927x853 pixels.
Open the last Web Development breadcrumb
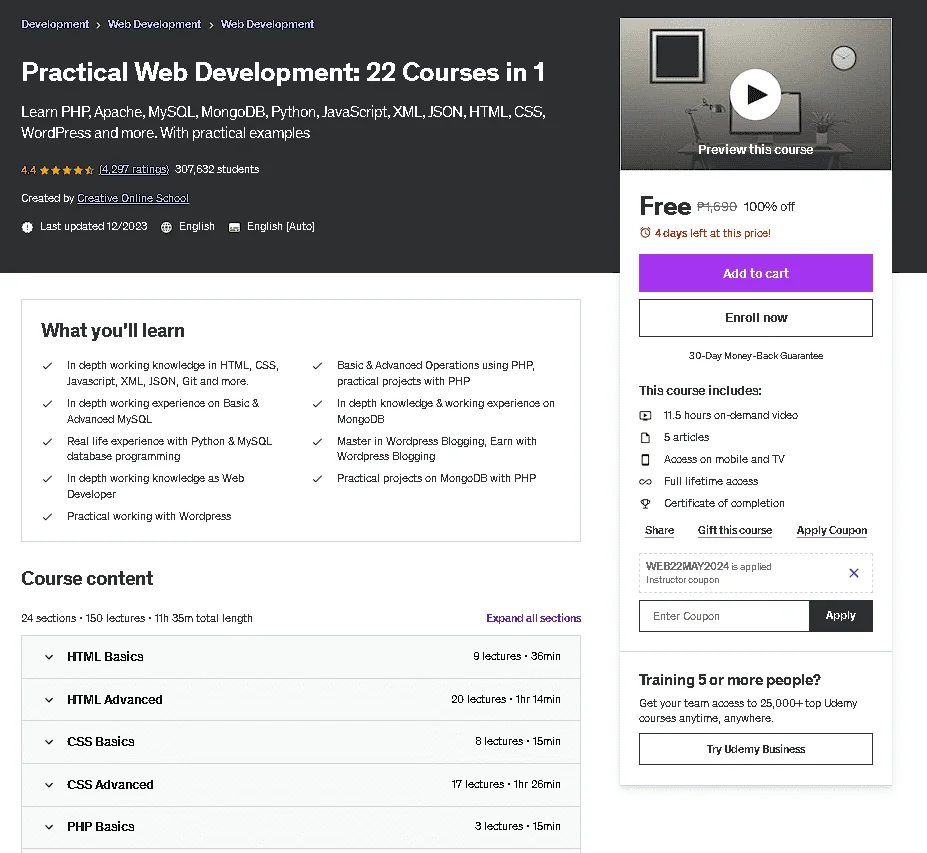point(267,24)
